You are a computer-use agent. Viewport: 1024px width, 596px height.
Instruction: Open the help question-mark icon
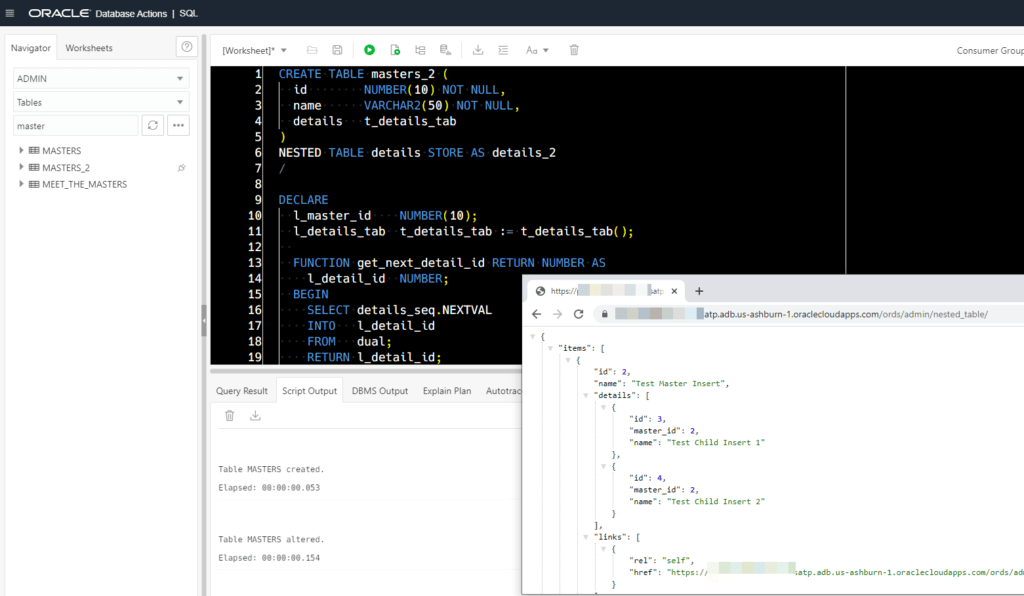[x=187, y=46]
